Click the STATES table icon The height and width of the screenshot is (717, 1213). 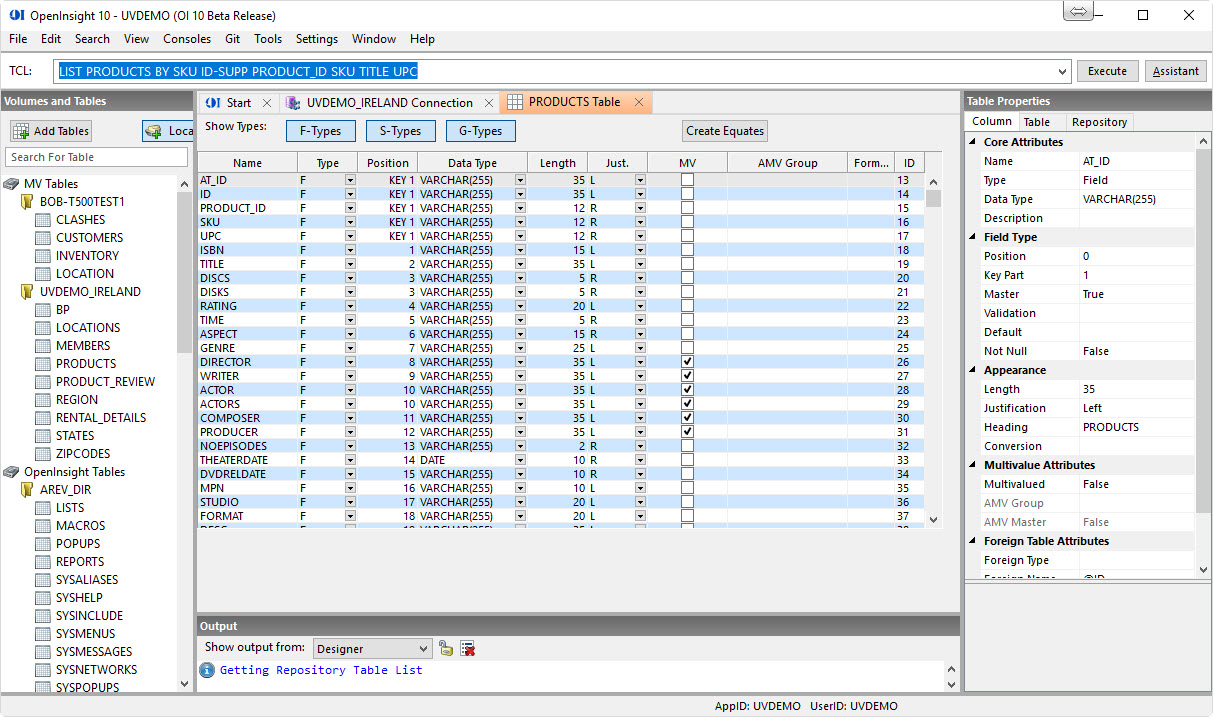43,436
